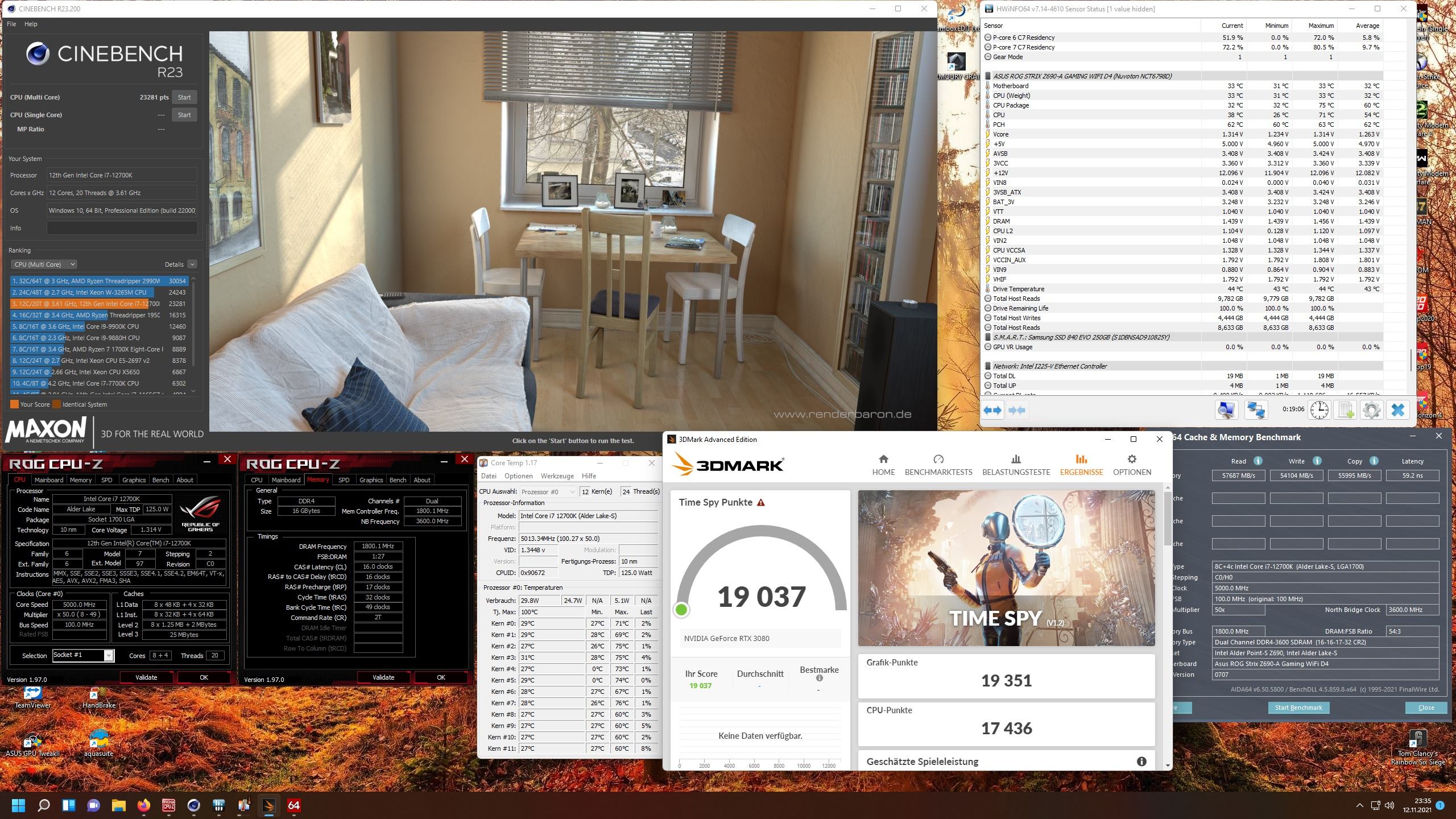Select Intel Xeon W-3265M ranking row

click(x=99, y=292)
